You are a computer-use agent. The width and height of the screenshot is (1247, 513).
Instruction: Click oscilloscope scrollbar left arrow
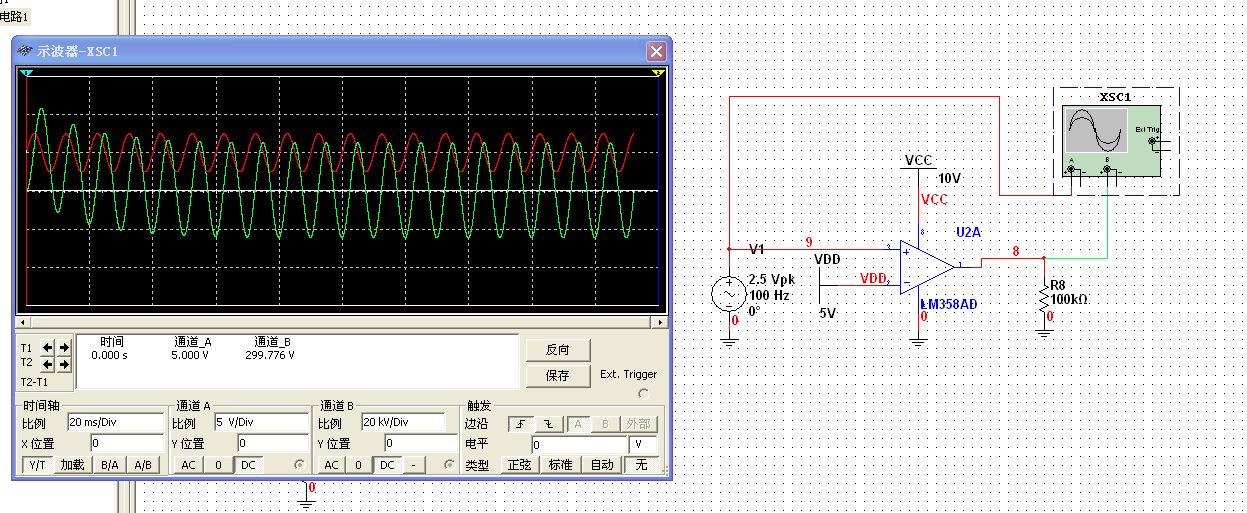[x=20, y=323]
